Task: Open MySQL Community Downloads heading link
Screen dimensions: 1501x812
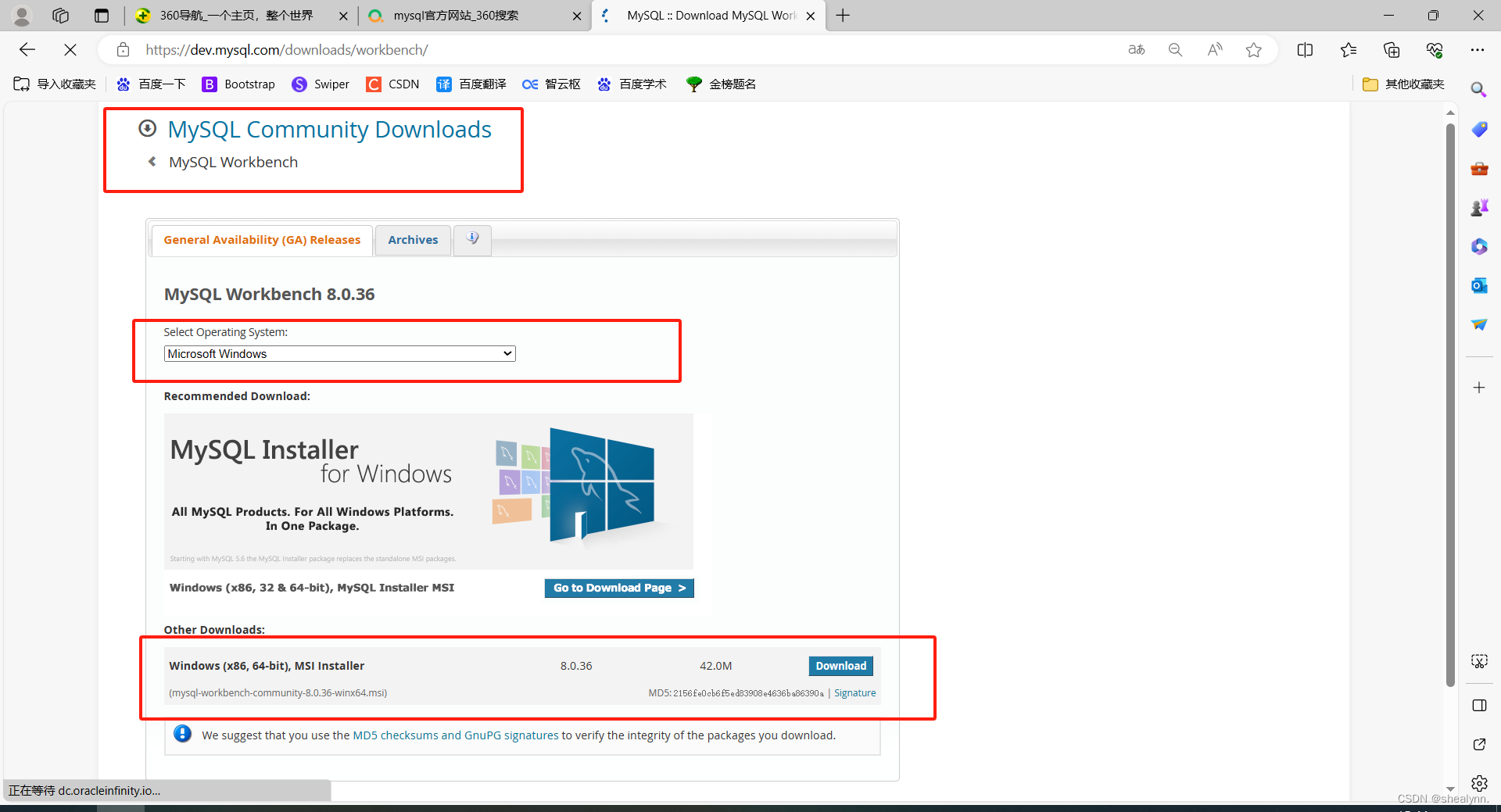Action: (x=329, y=129)
